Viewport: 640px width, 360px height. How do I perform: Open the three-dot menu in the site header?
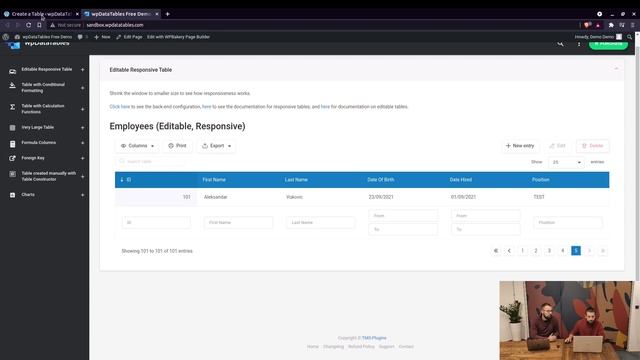click(x=579, y=44)
